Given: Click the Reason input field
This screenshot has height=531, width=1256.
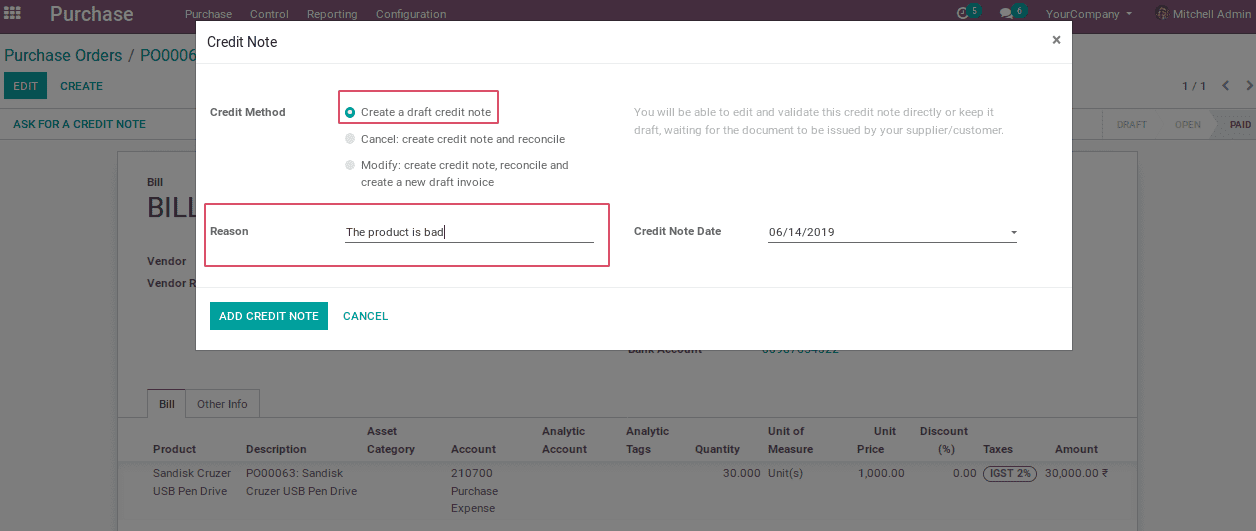Looking at the screenshot, I should 469,232.
